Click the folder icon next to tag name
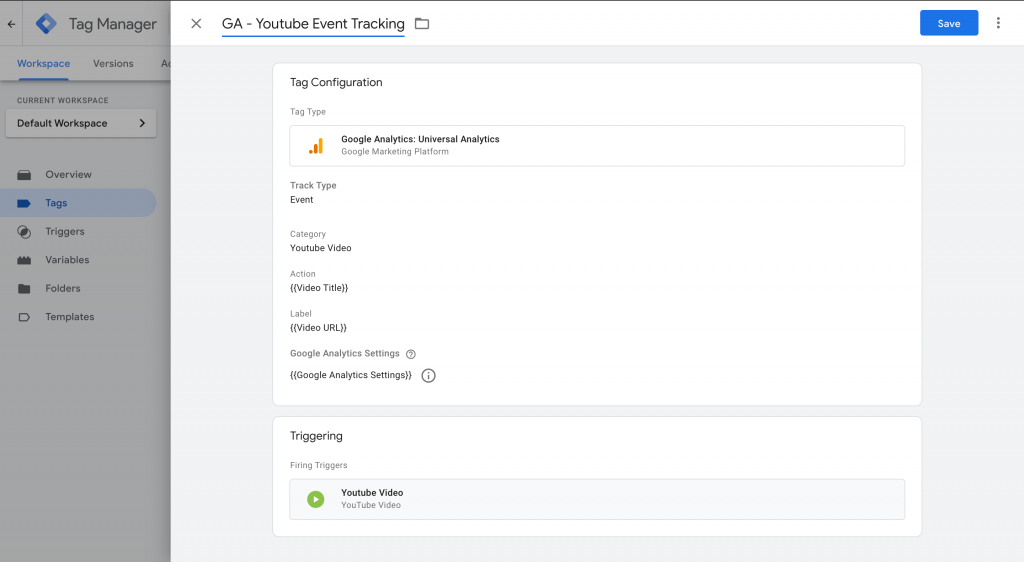 (x=422, y=23)
